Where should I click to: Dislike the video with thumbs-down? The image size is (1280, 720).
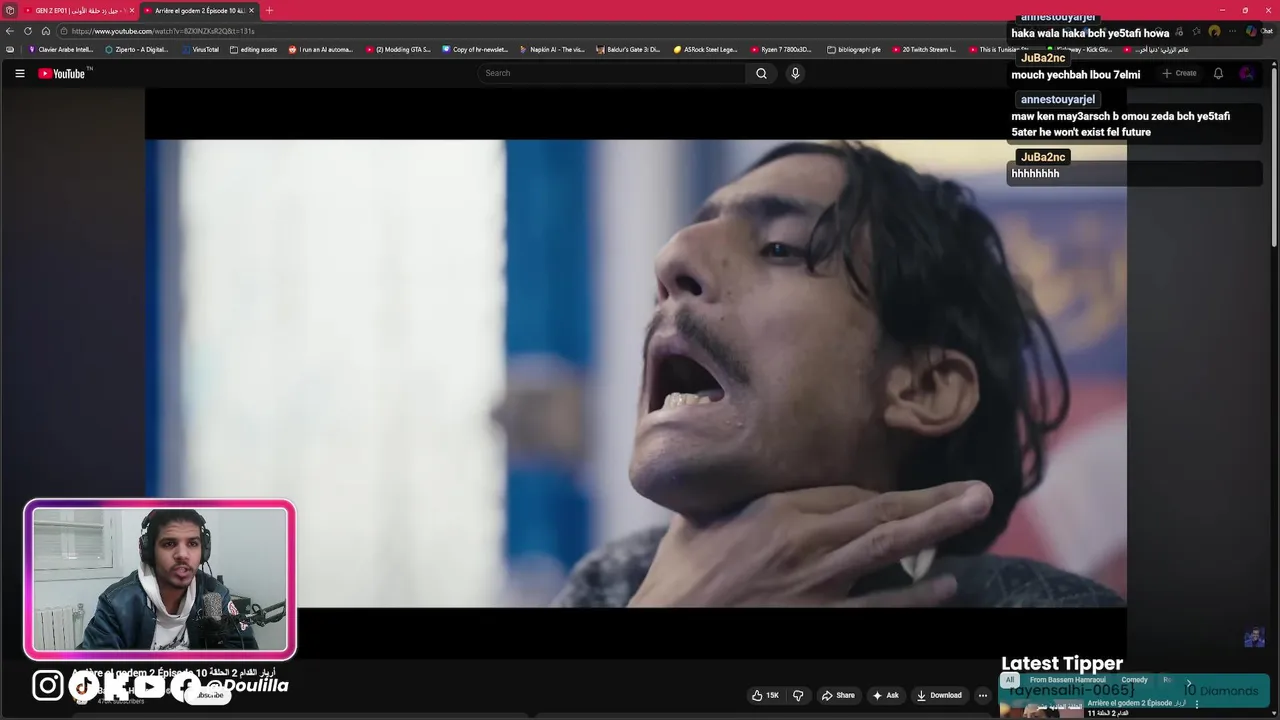point(798,695)
